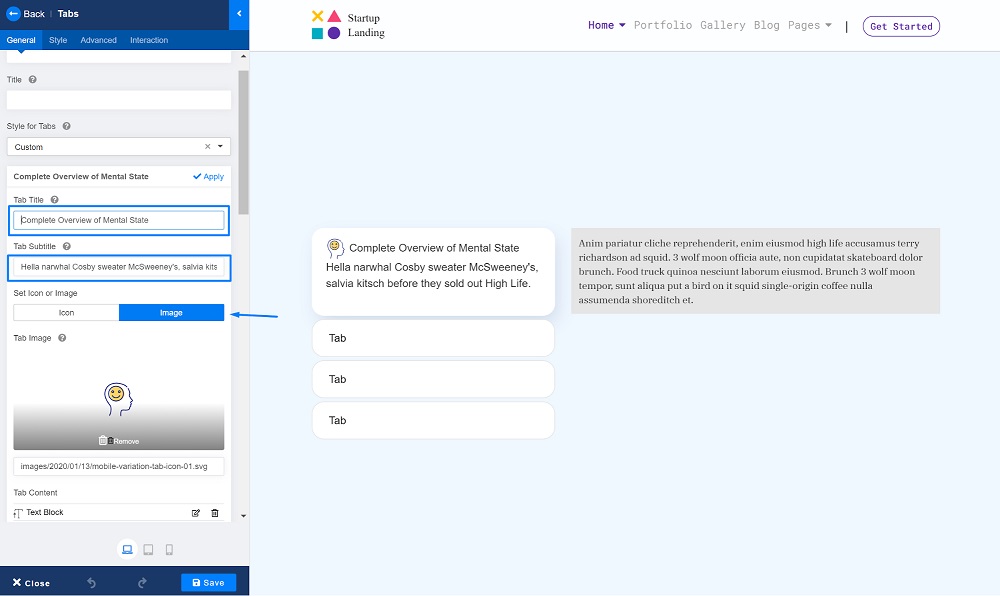Expand the Pages navigation menu
This screenshot has height=596, width=1000.
pos(809,26)
